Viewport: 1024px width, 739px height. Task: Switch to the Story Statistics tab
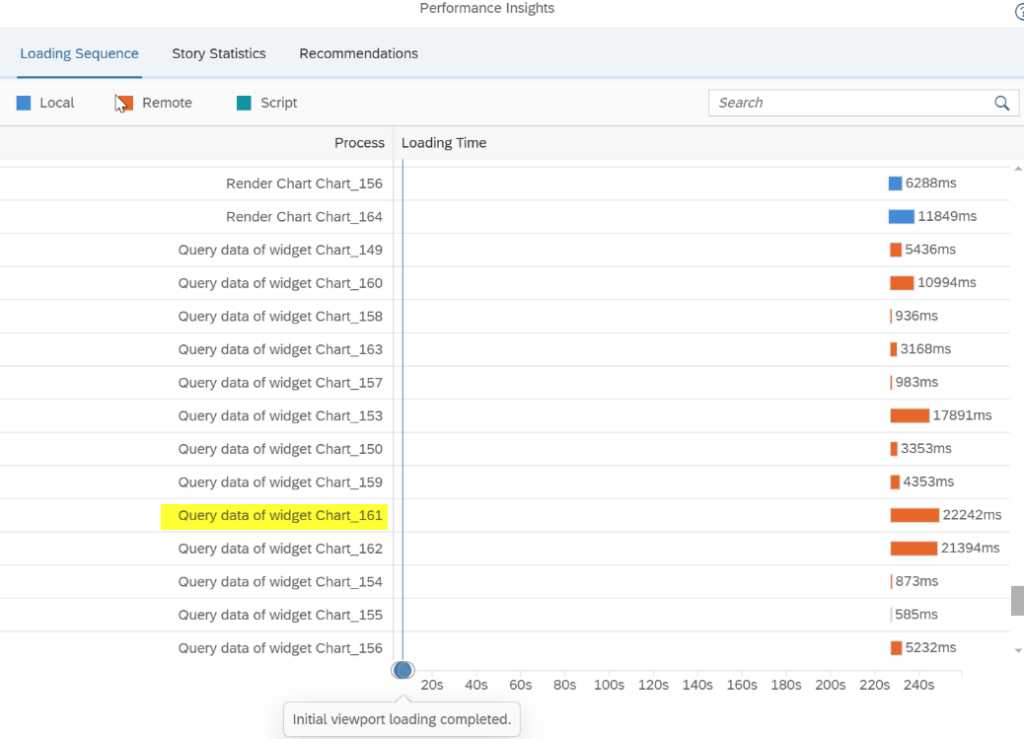click(x=219, y=54)
